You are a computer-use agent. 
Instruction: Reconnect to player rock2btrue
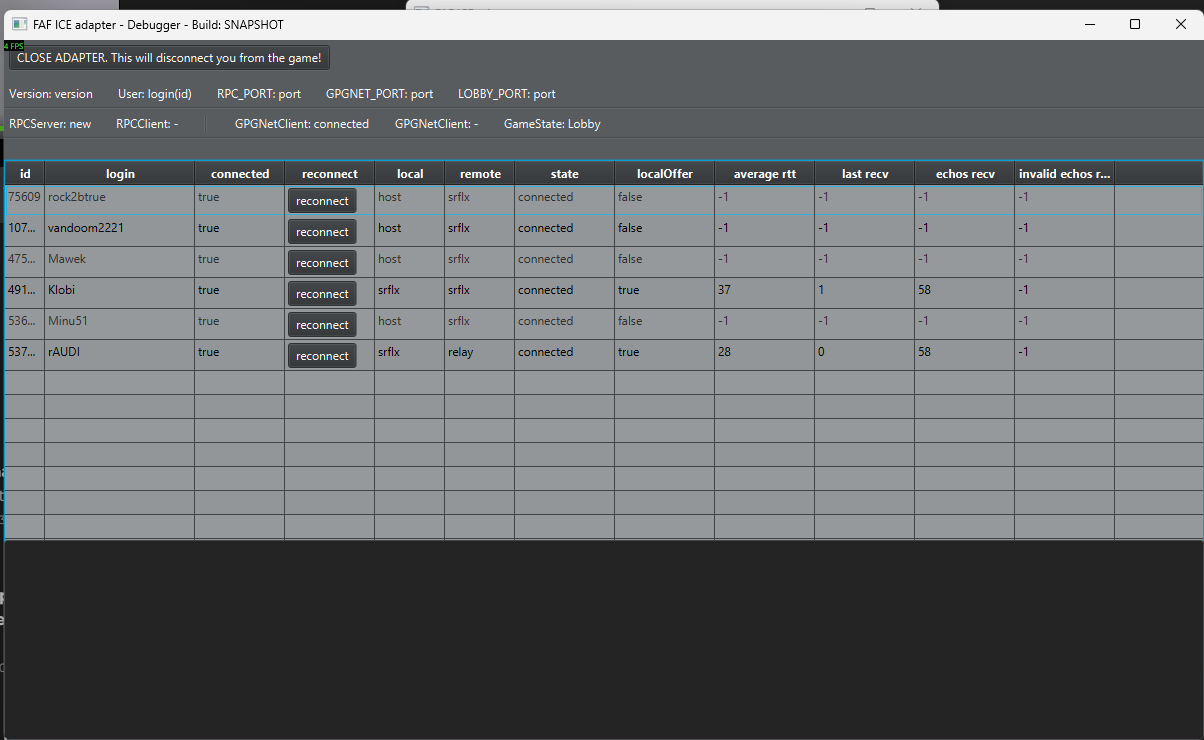click(x=322, y=201)
